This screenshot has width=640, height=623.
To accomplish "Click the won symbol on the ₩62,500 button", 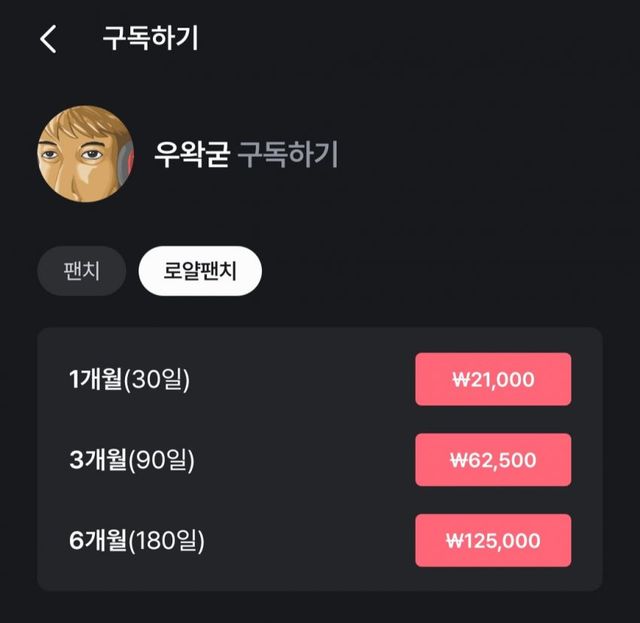I will (459, 461).
